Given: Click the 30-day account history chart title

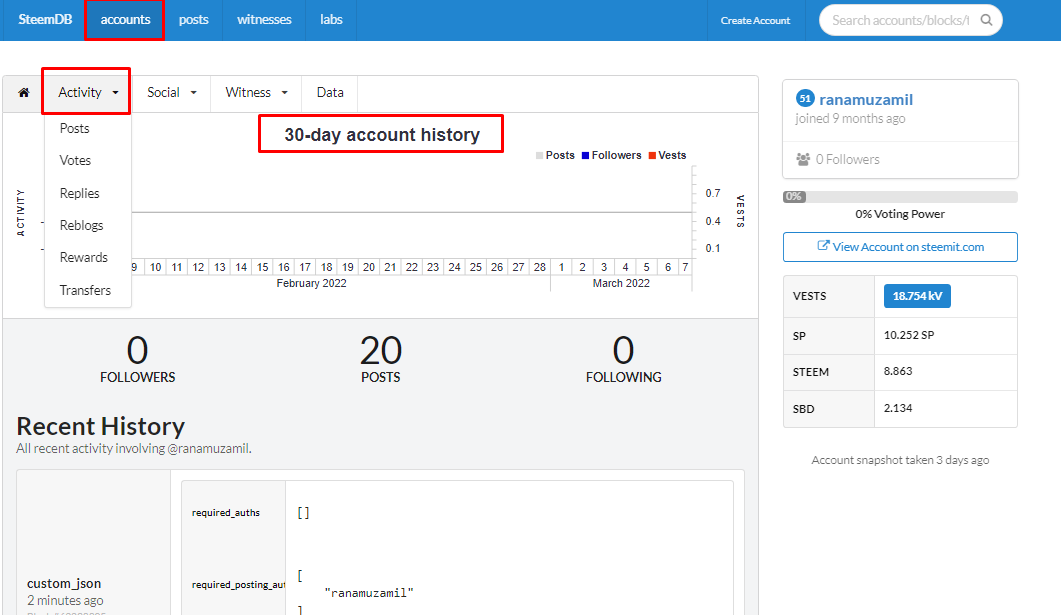Looking at the screenshot, I should (382, 135).
